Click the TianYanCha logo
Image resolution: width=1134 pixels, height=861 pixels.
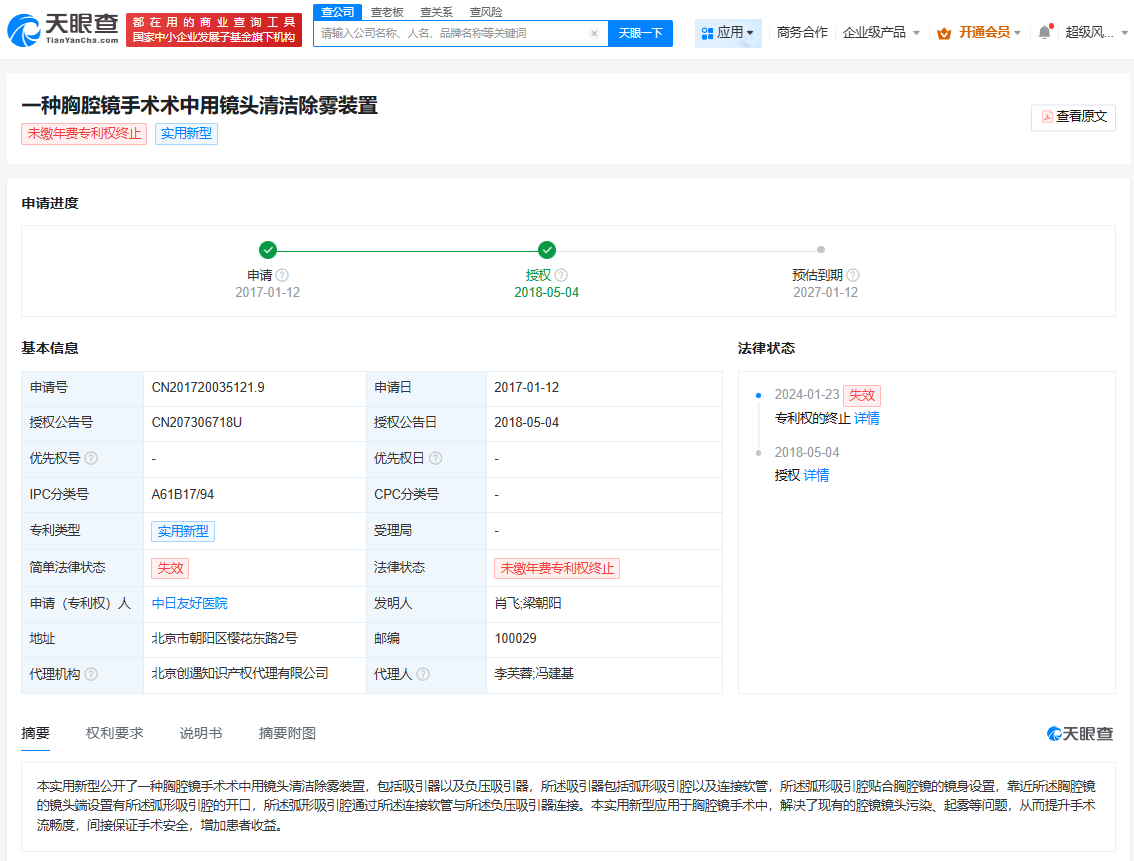coord(60,29)
